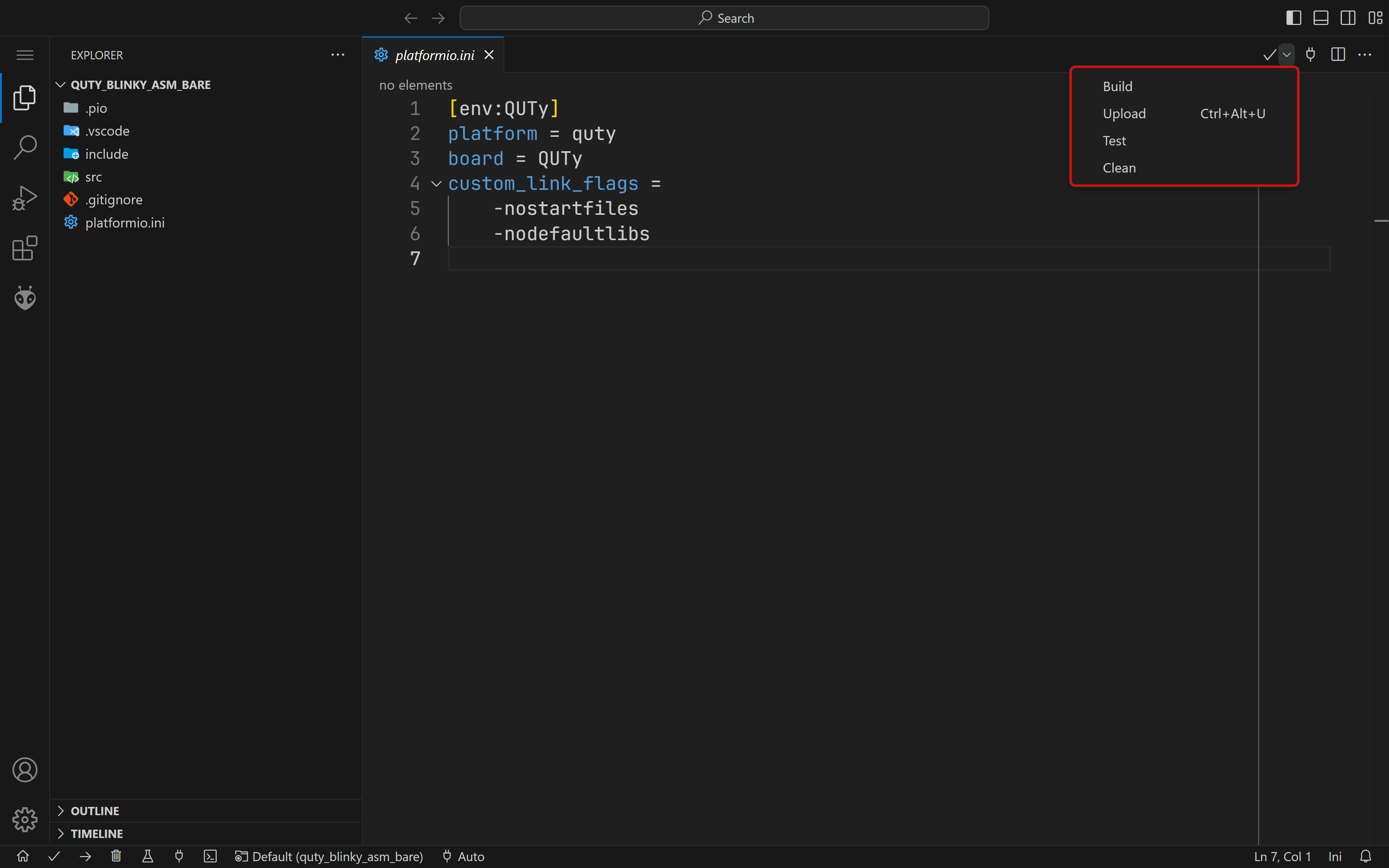This screenshot has width=1389, height=868.
Task: Fold the custom_link_flags block at line 4
Action: point(436,184)
